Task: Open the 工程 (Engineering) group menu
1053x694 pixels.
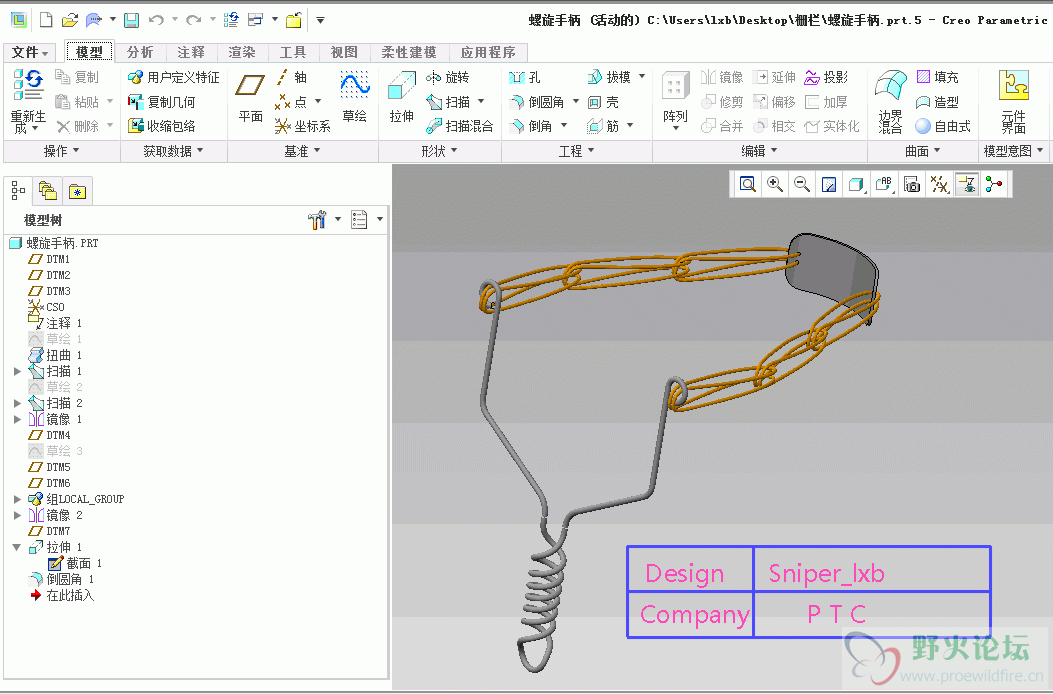Action: pyautogui.click(x=577, y=151)
